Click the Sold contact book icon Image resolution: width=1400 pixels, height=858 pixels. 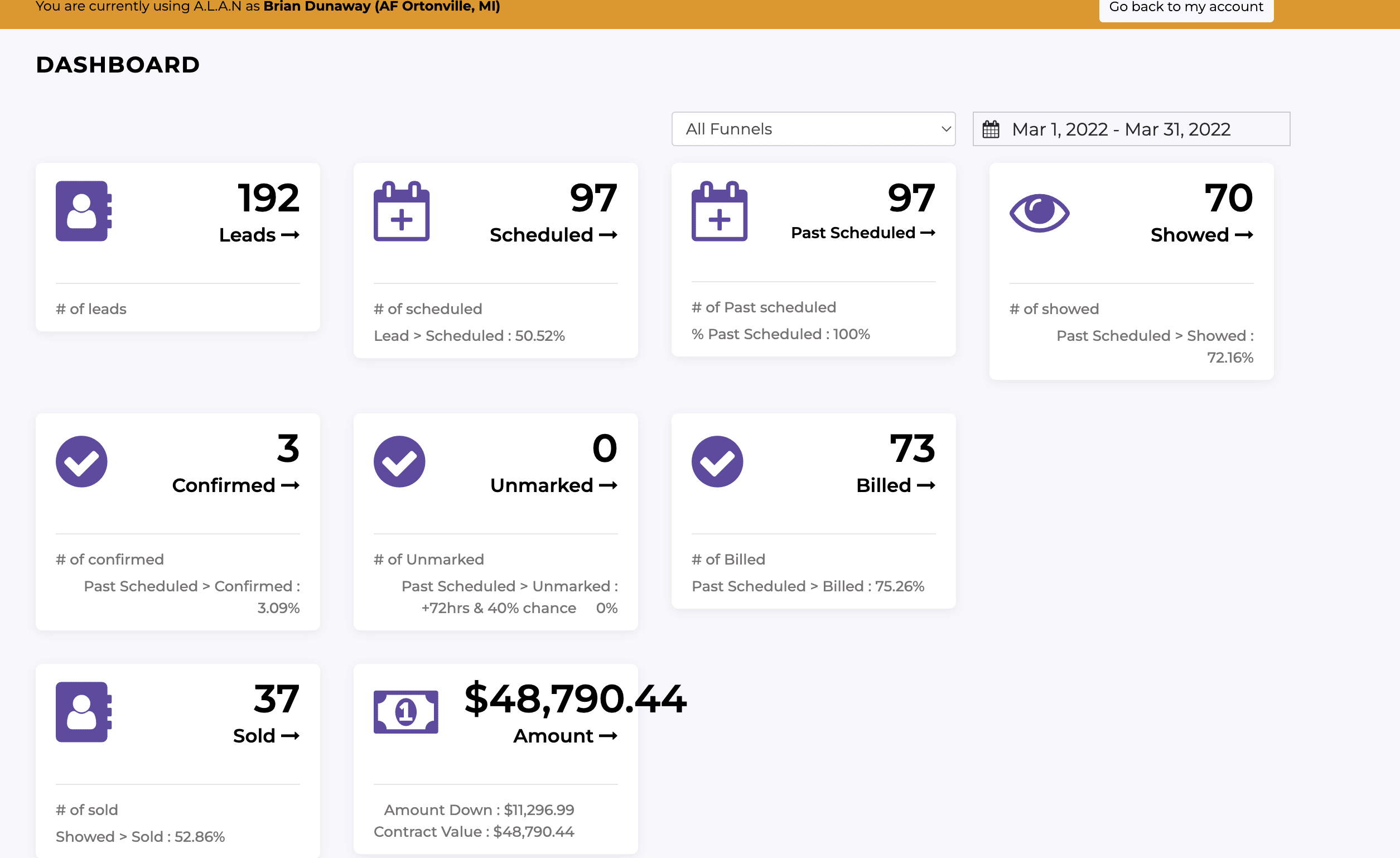point(84,711)
